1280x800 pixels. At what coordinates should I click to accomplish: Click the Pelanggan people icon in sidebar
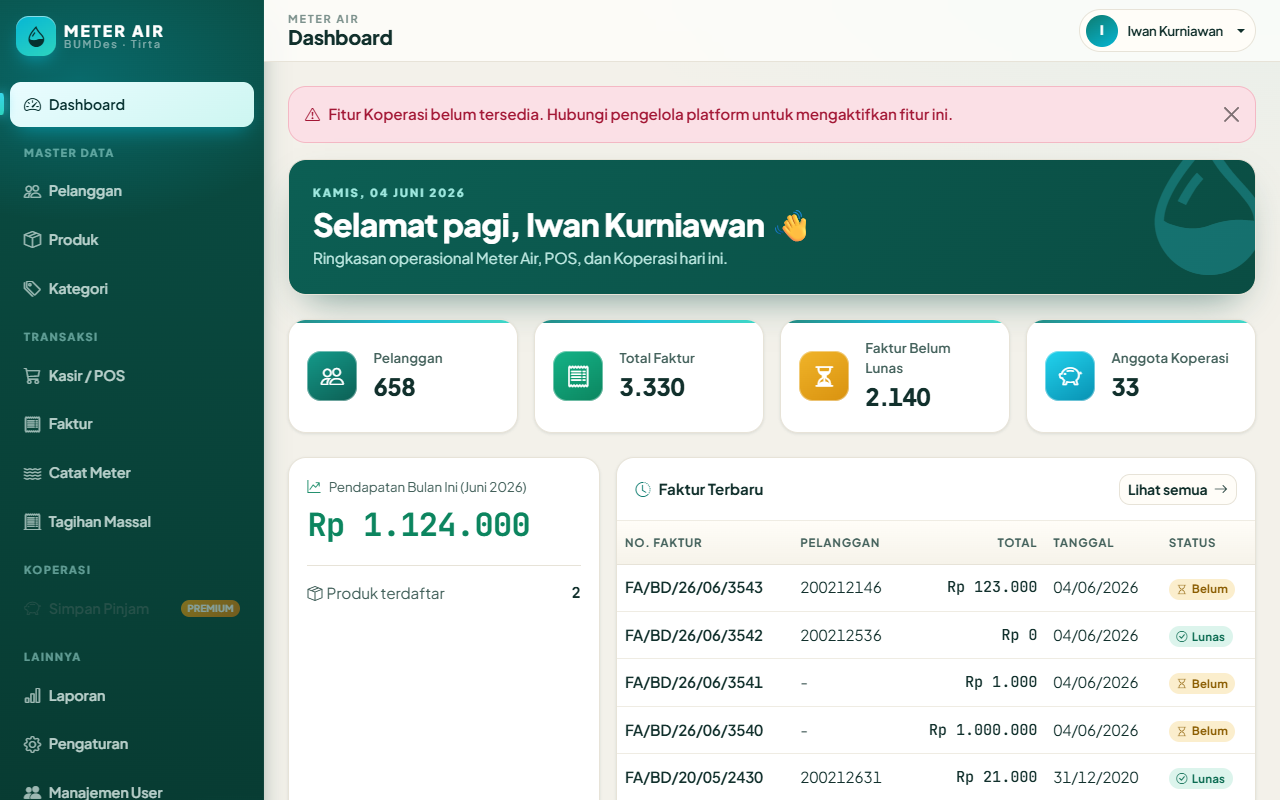point(32,191)
